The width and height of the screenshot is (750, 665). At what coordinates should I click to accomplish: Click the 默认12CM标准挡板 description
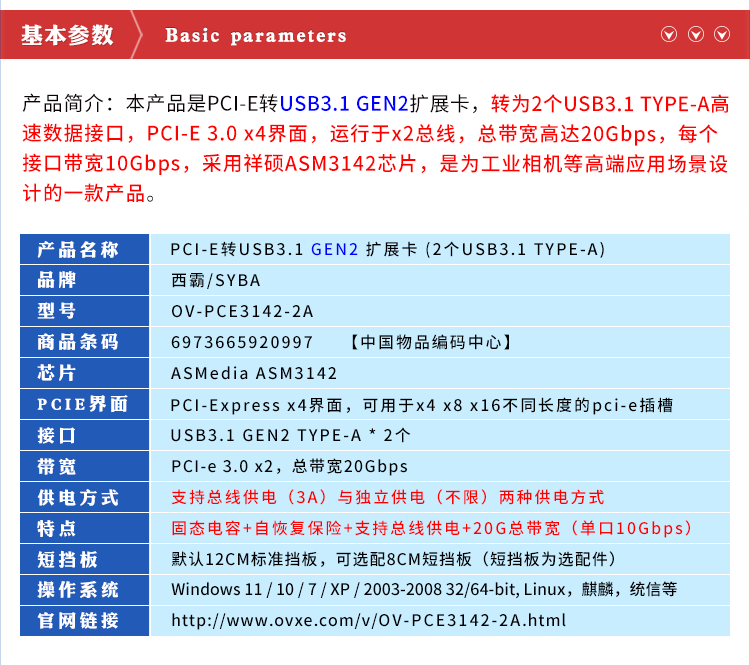pyautogui.click(x=394, y=559)
